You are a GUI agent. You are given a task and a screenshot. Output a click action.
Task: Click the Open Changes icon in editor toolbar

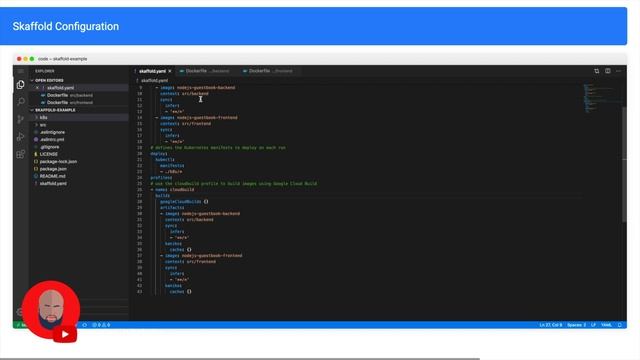pyautogui.click(x=596, y=71)
